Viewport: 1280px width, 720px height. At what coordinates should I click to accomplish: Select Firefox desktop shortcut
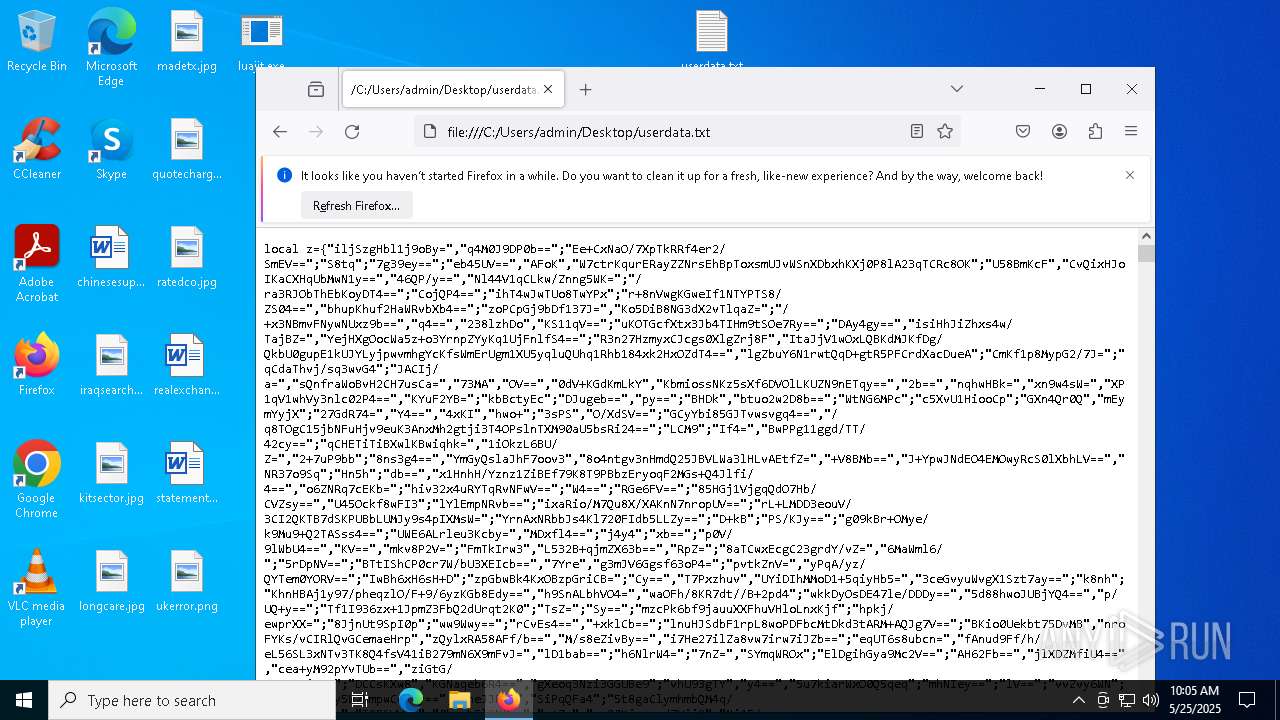coord(37,365)
